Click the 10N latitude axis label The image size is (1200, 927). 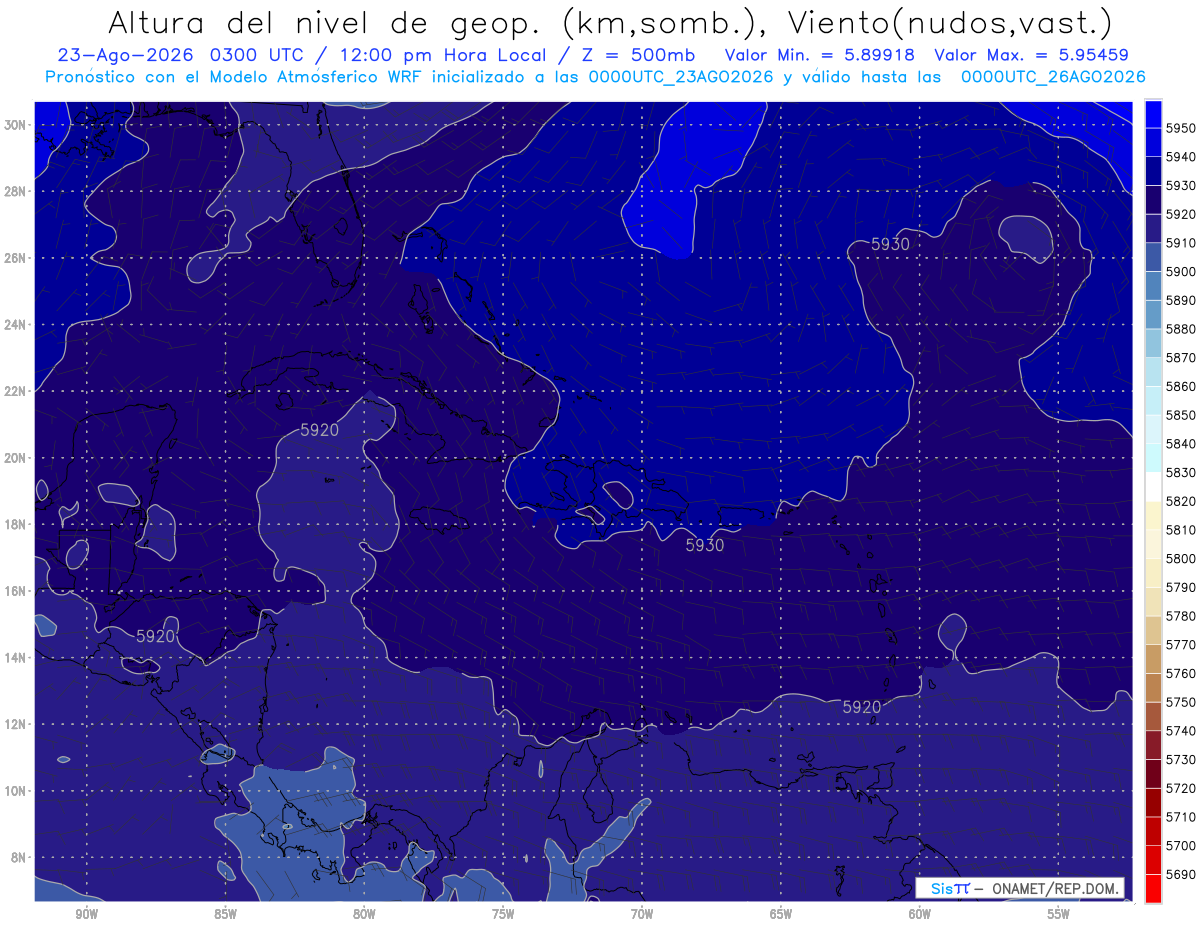click(x=16, y=791)
